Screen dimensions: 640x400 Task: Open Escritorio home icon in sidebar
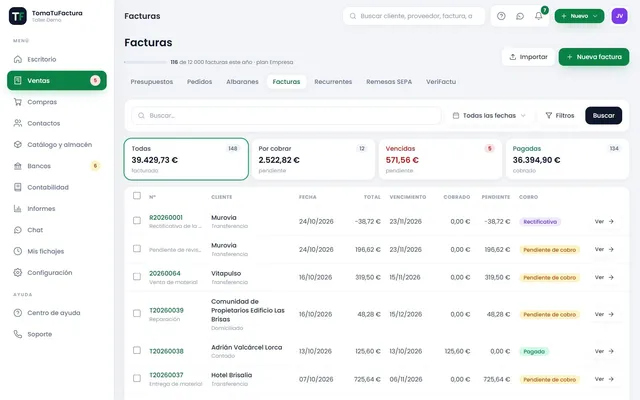click(18, 59)
